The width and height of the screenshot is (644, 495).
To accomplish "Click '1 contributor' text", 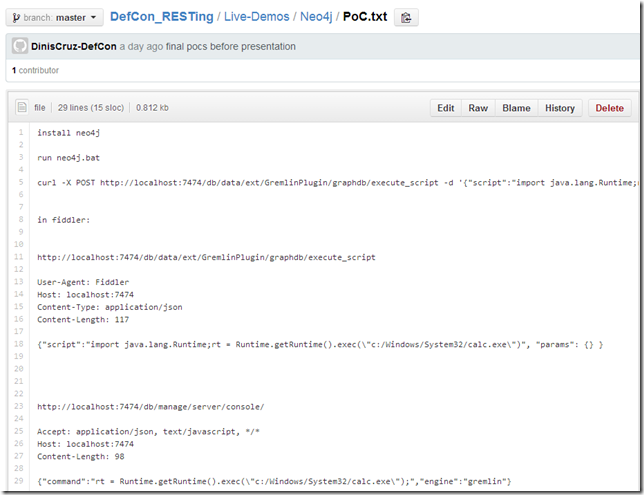I will point(35,70).
